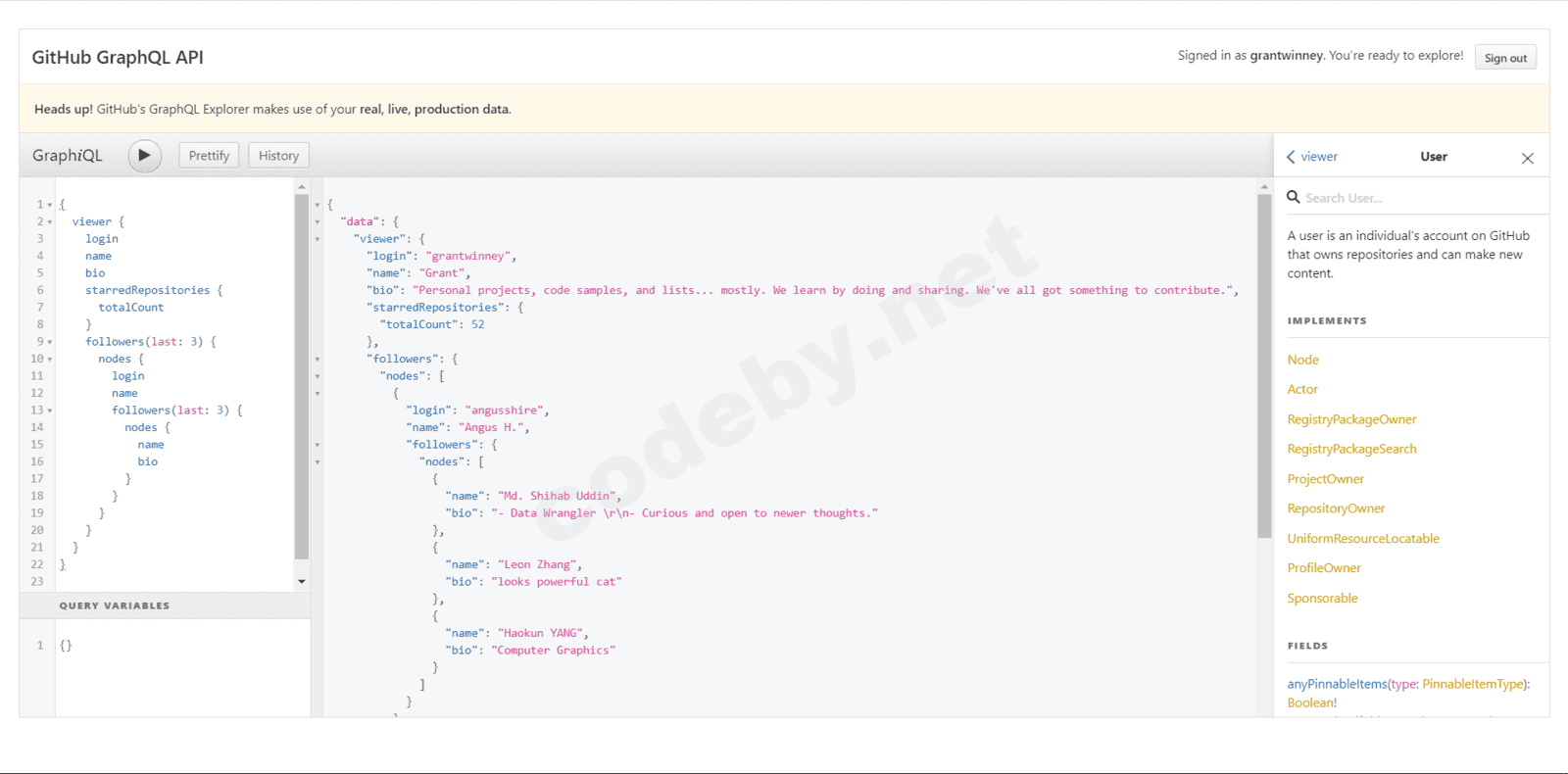Click the "Grant" name value in results
The image size is (1568, 774).
point(441,273)
